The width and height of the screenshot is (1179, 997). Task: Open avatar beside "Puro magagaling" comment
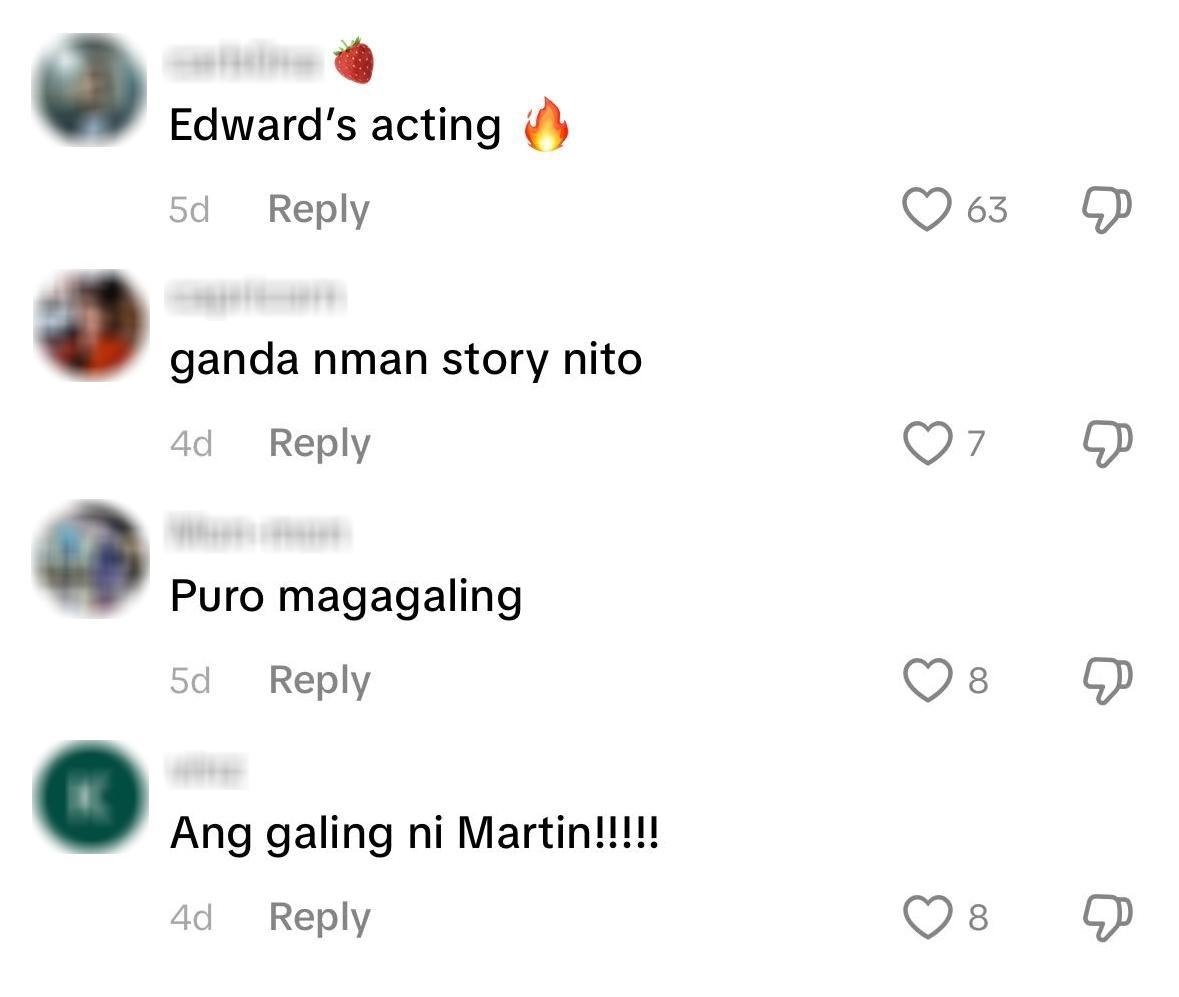click(91, 559)
